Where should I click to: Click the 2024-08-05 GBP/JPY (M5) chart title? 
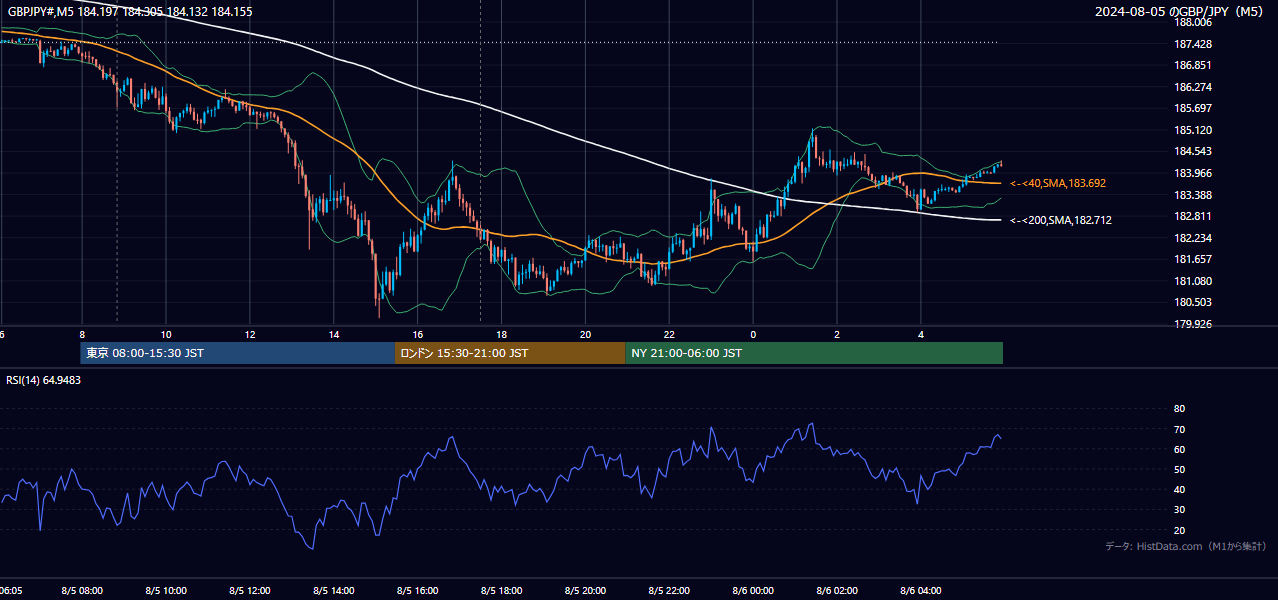point(1179,11)
